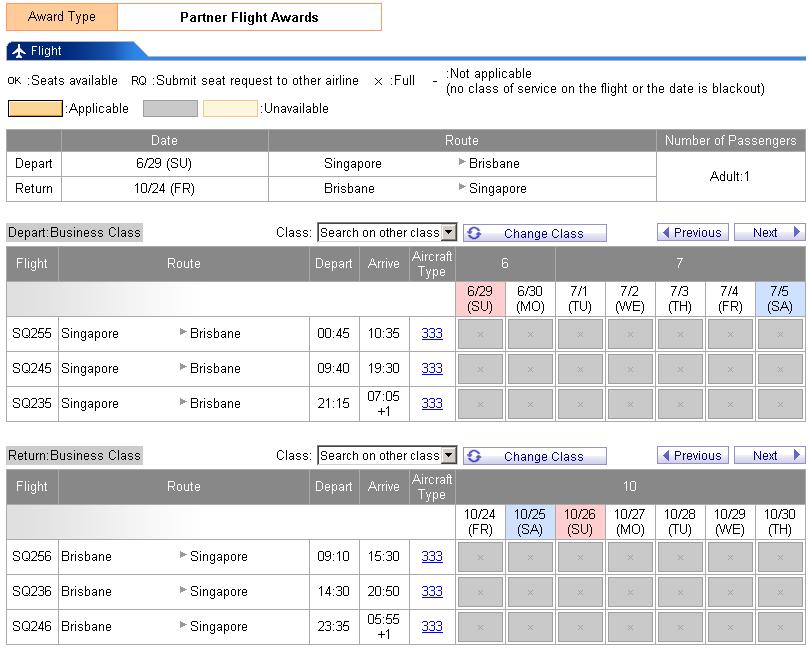Go to Next dates for the depart flight

pyautogui.click(x=769, y=233)
